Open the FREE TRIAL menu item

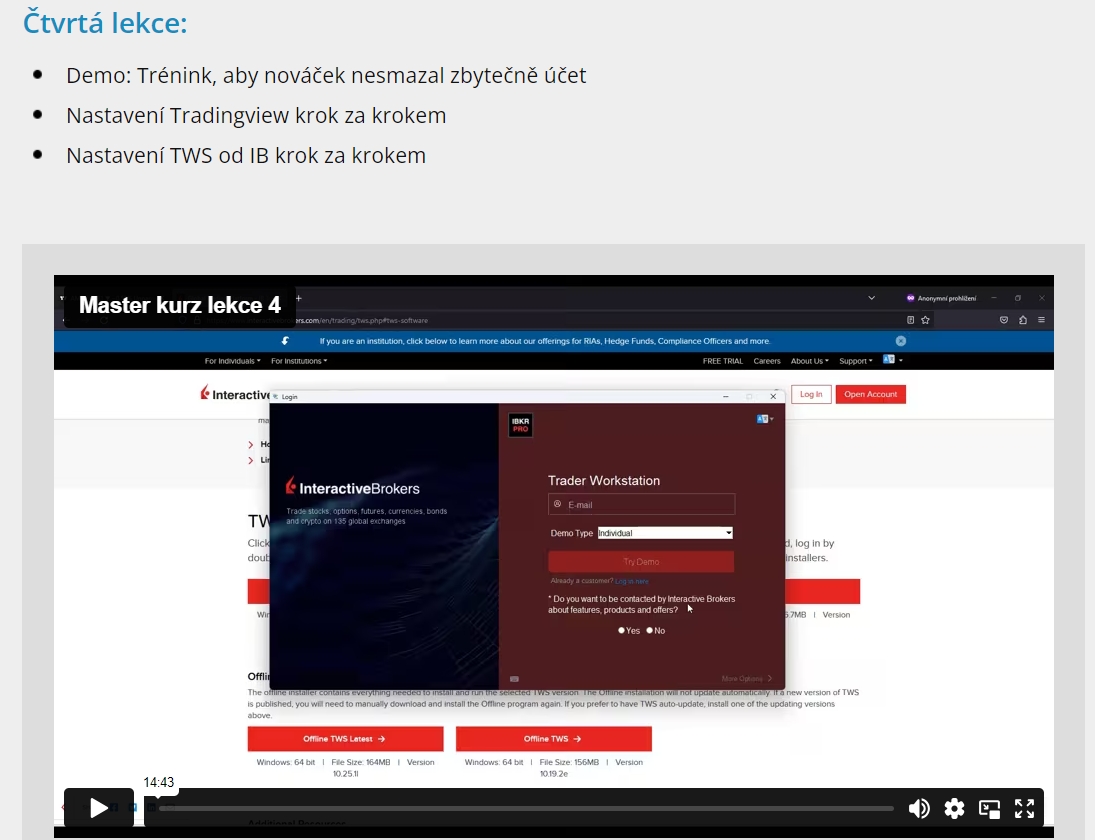click(723, 361)
